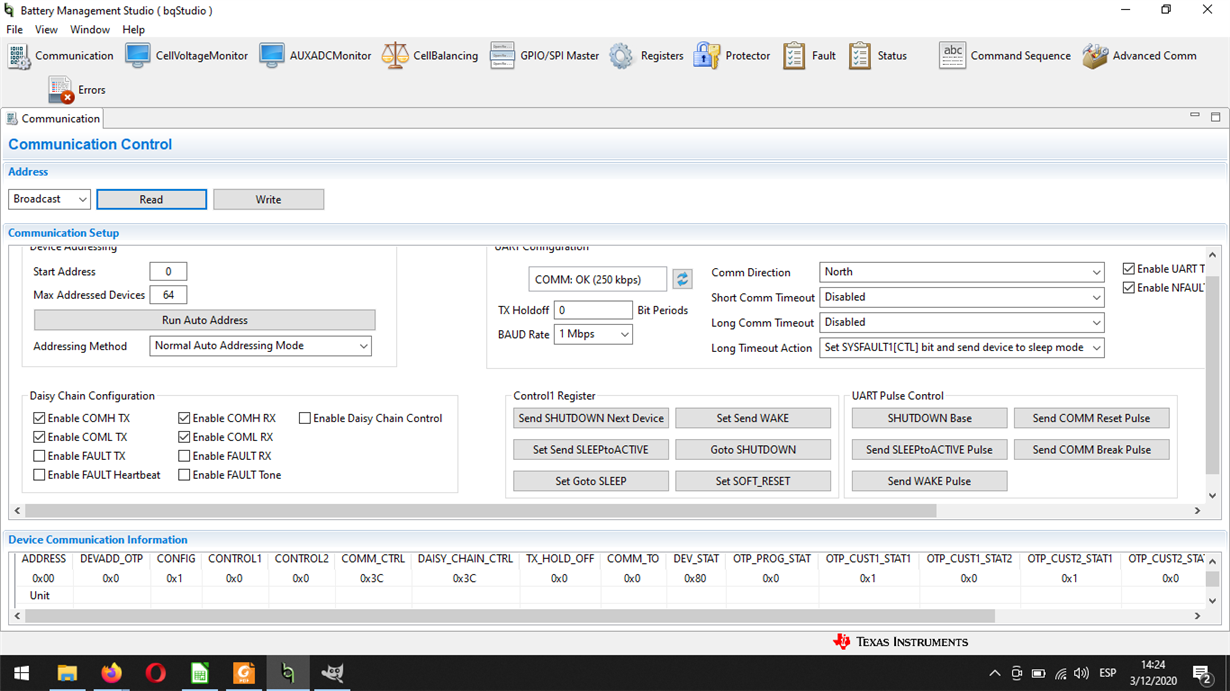Toggle the Enable NFAULT checkbox

1128,288
